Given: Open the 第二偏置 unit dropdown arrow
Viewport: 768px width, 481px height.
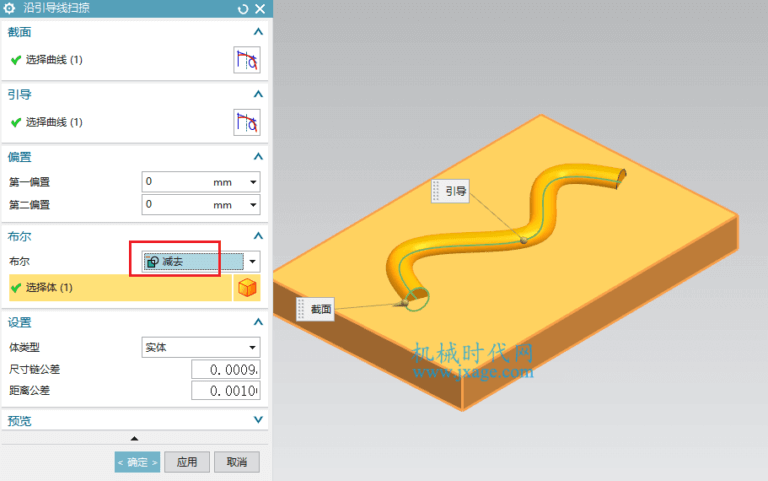Looking at the screenshot, I should pos(253,205).
